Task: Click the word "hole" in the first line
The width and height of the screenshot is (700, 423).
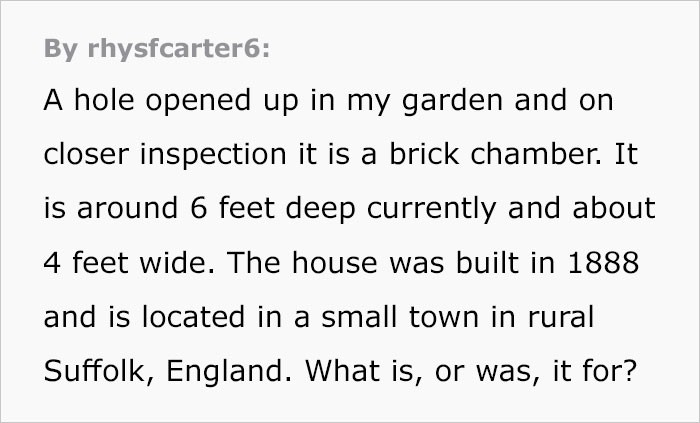Action: tap(95, 101)
